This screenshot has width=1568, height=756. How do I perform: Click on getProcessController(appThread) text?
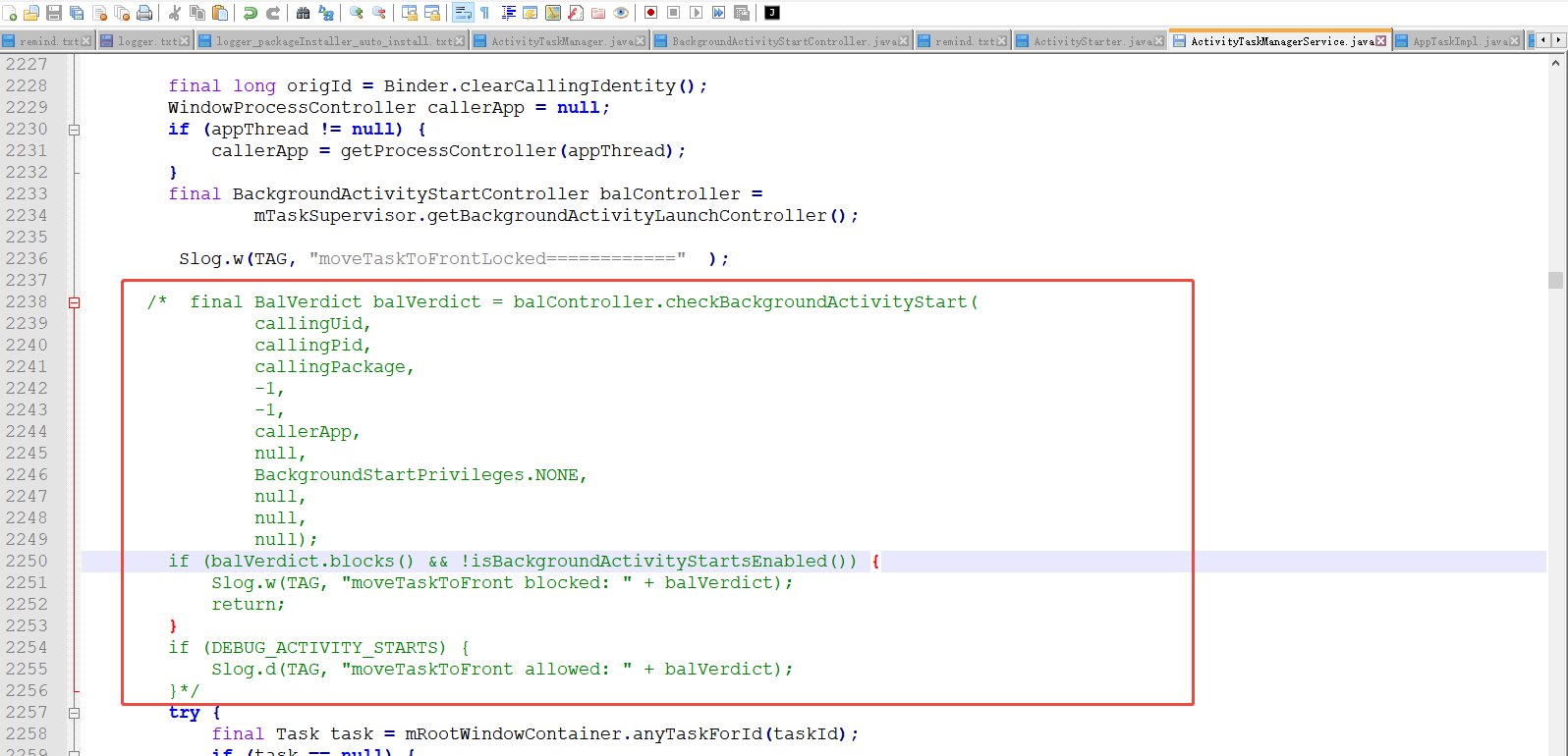coord(507,151)
